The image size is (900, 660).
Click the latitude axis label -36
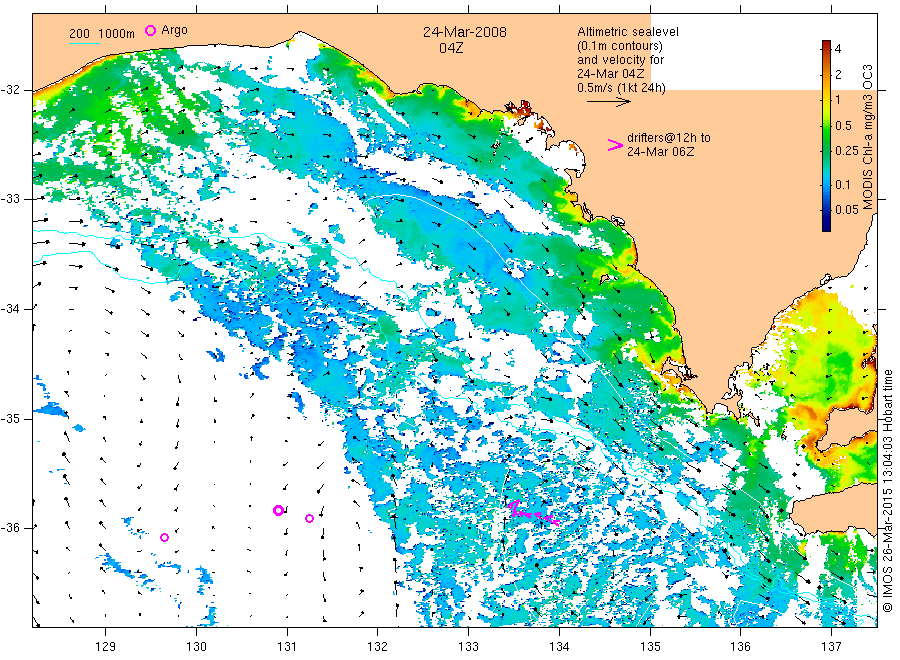tap(10, 528)
